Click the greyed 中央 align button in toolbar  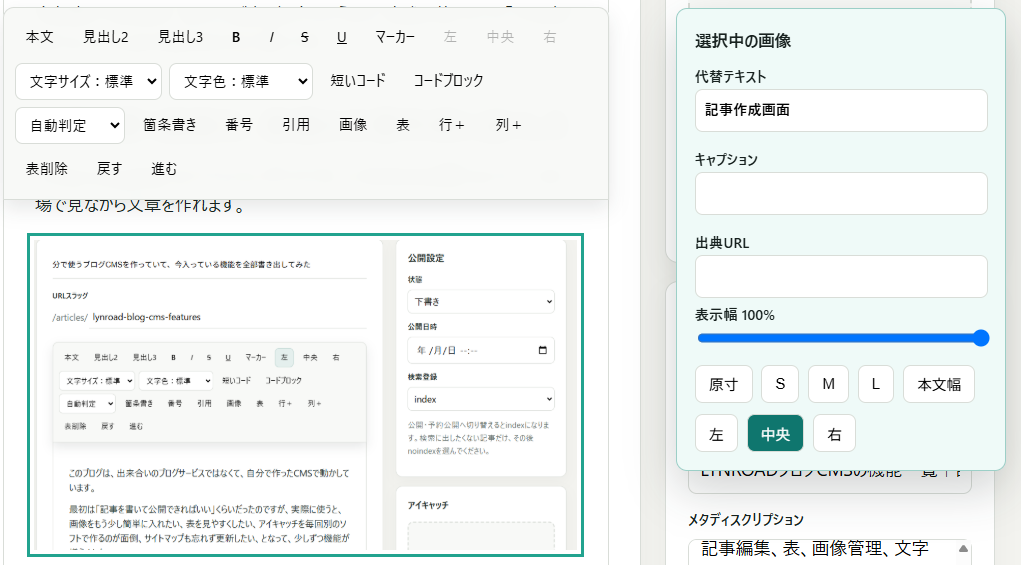click(500, 37)
